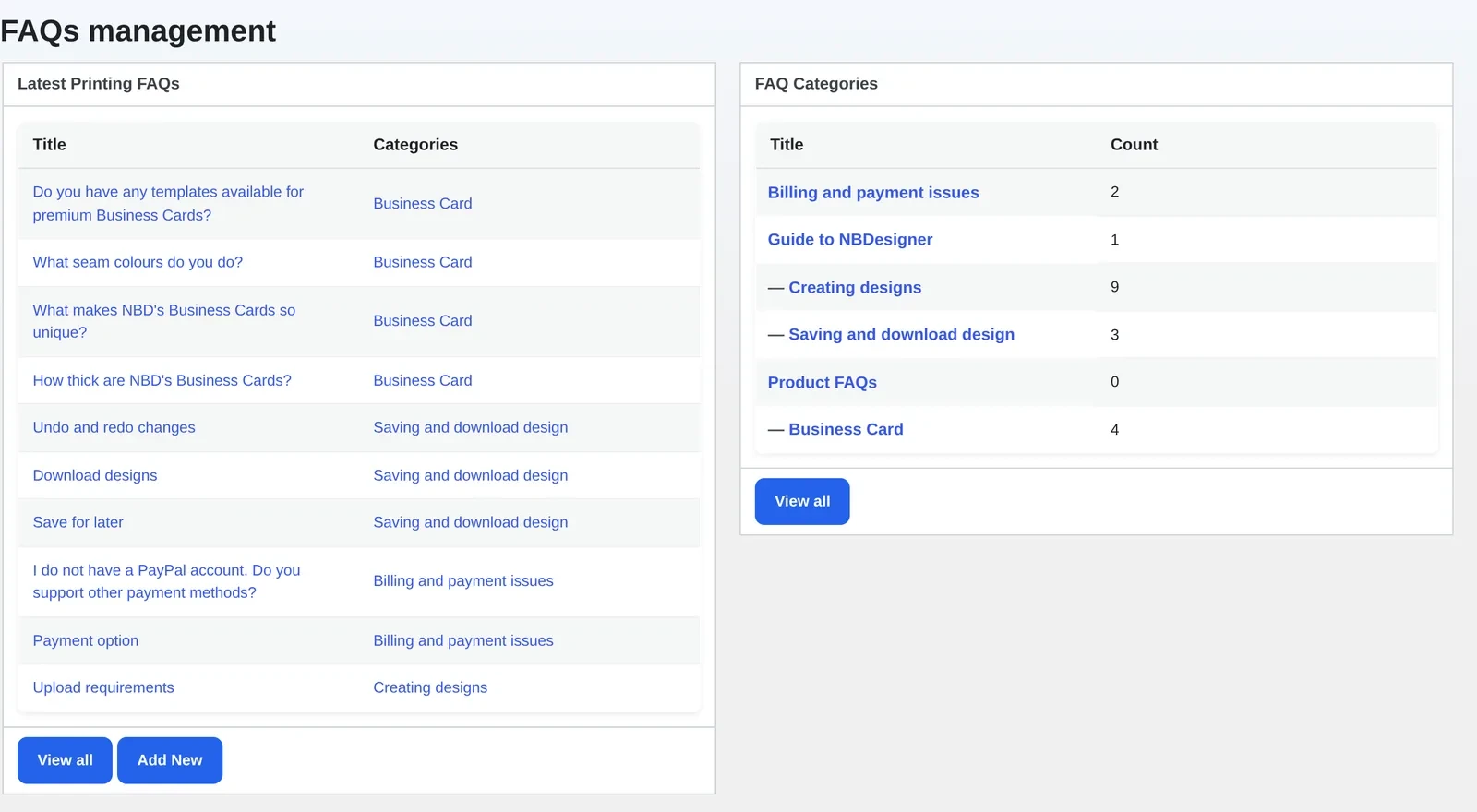Click the 'Categories' column header

coord(415,145)
